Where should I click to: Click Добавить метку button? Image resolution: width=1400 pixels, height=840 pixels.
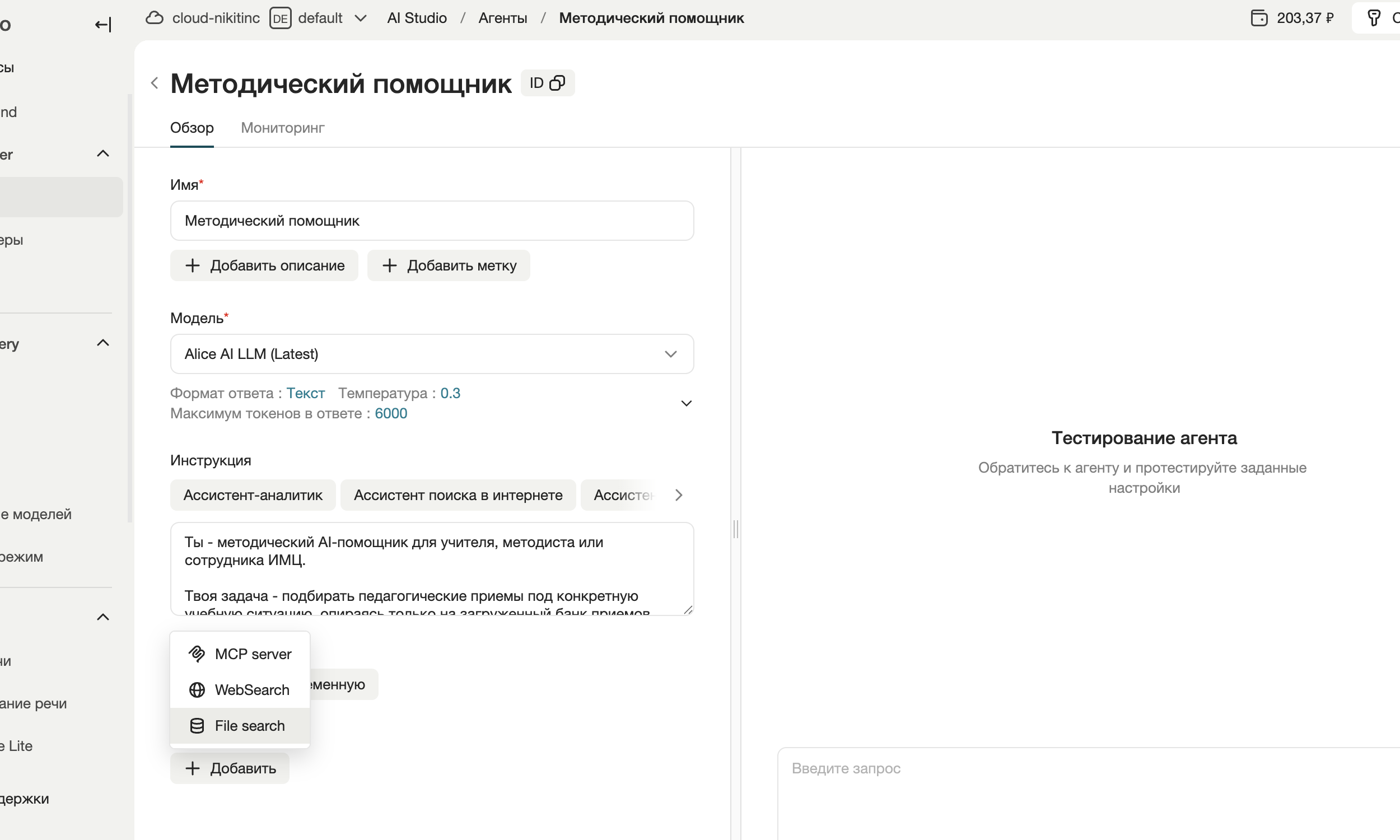[449, 265]
